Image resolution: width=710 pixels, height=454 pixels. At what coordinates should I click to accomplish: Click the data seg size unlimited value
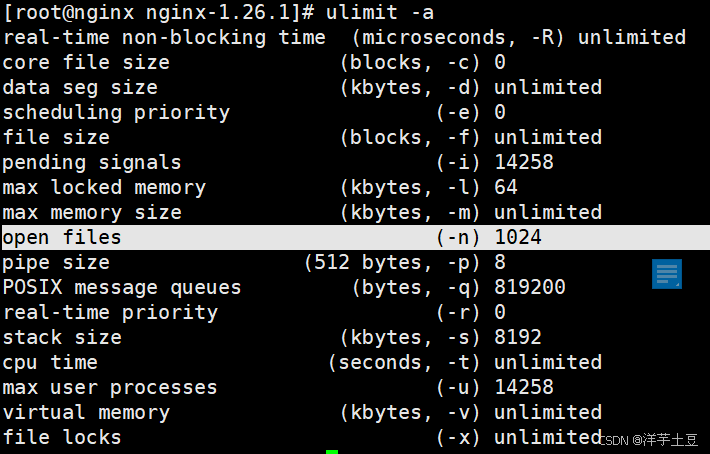[548, 87]
